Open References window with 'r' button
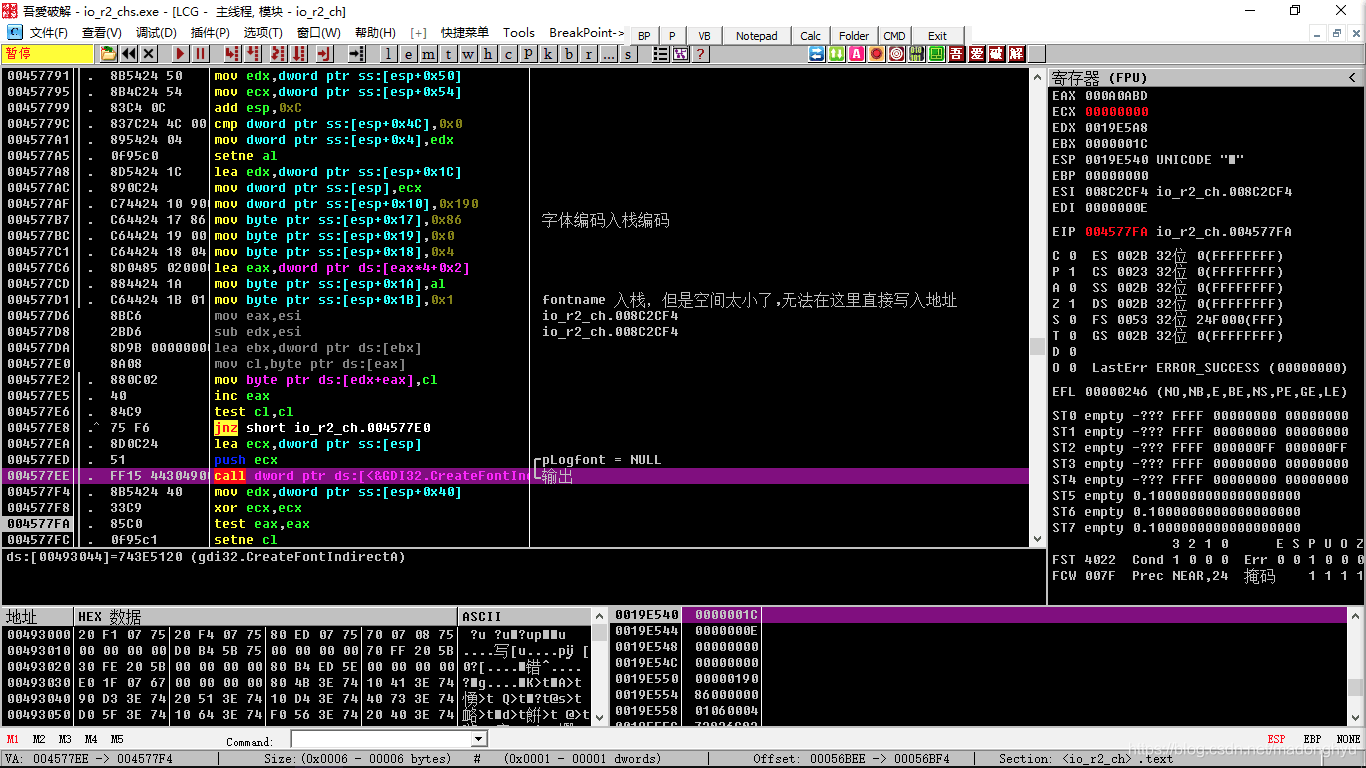Screen dimensions: 1366x768 coord(588,54)
